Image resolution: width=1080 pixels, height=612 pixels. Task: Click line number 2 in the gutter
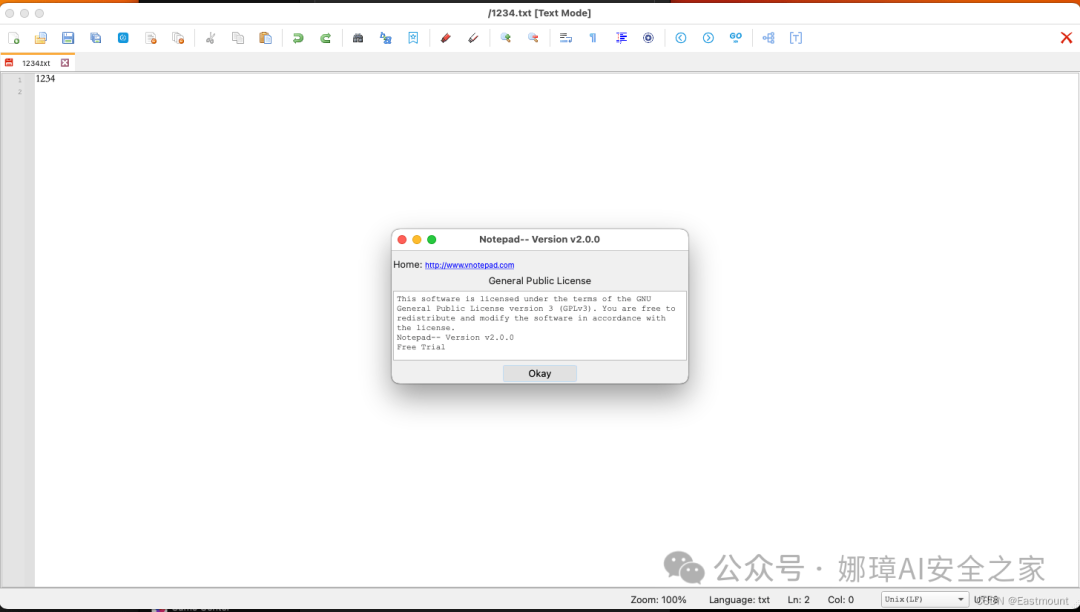[19, 92]
